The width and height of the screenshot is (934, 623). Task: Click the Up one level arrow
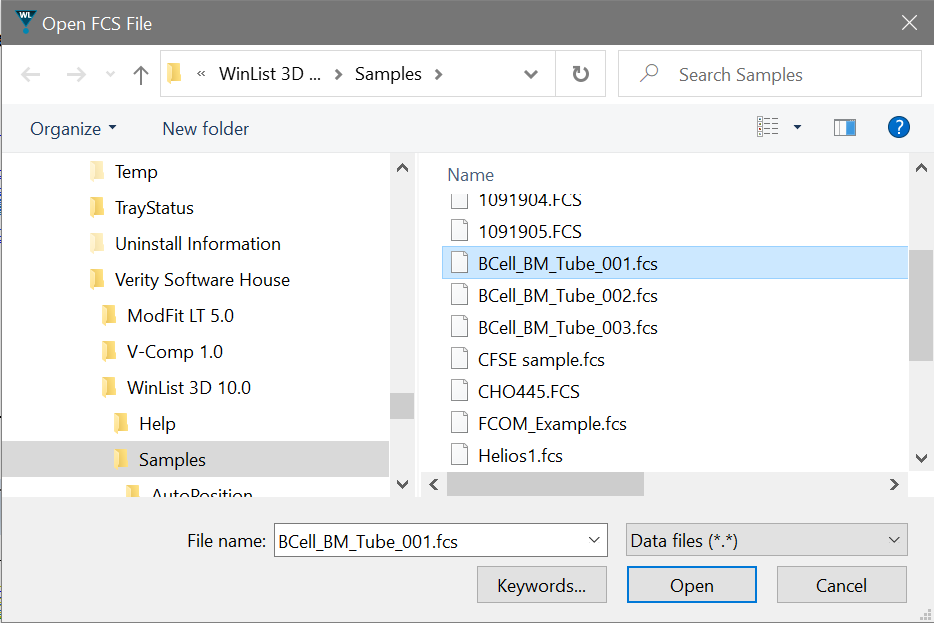point(140,74)
